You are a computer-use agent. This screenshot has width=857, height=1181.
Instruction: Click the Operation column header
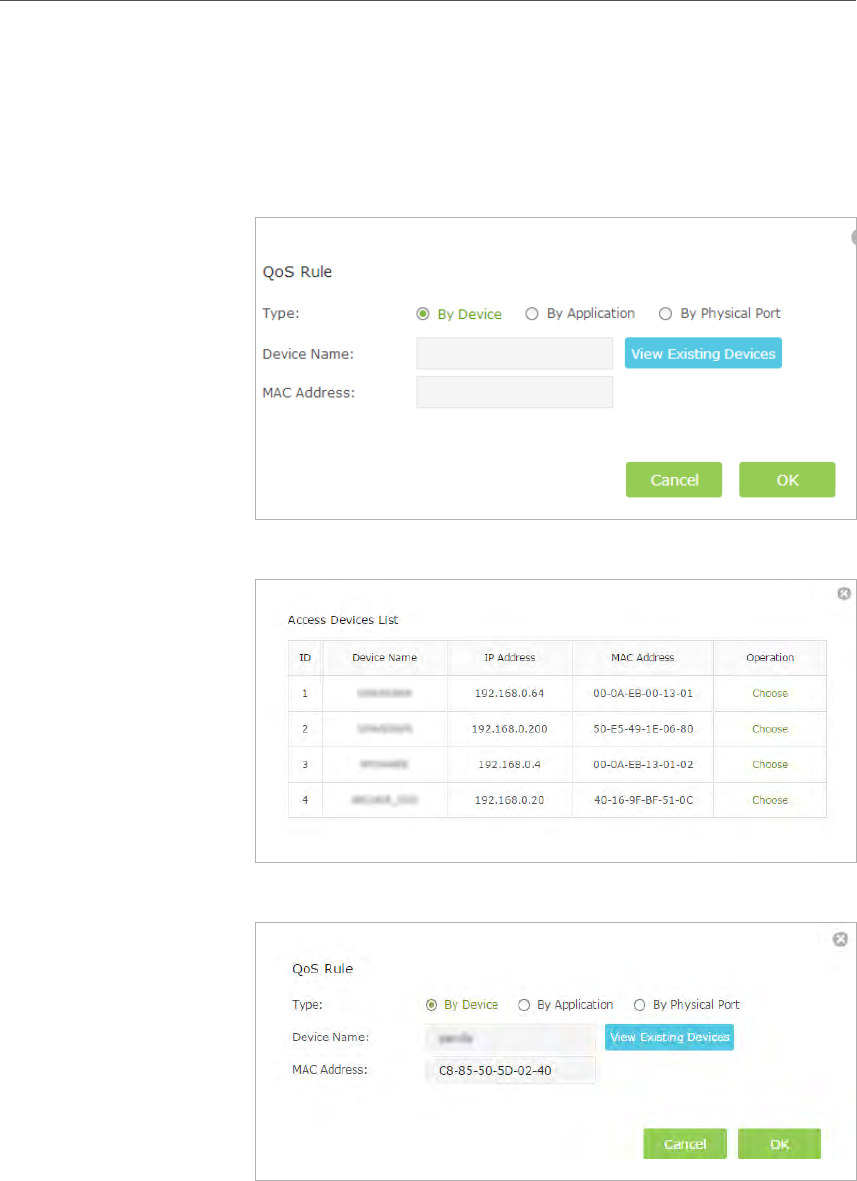click(770, 658)
